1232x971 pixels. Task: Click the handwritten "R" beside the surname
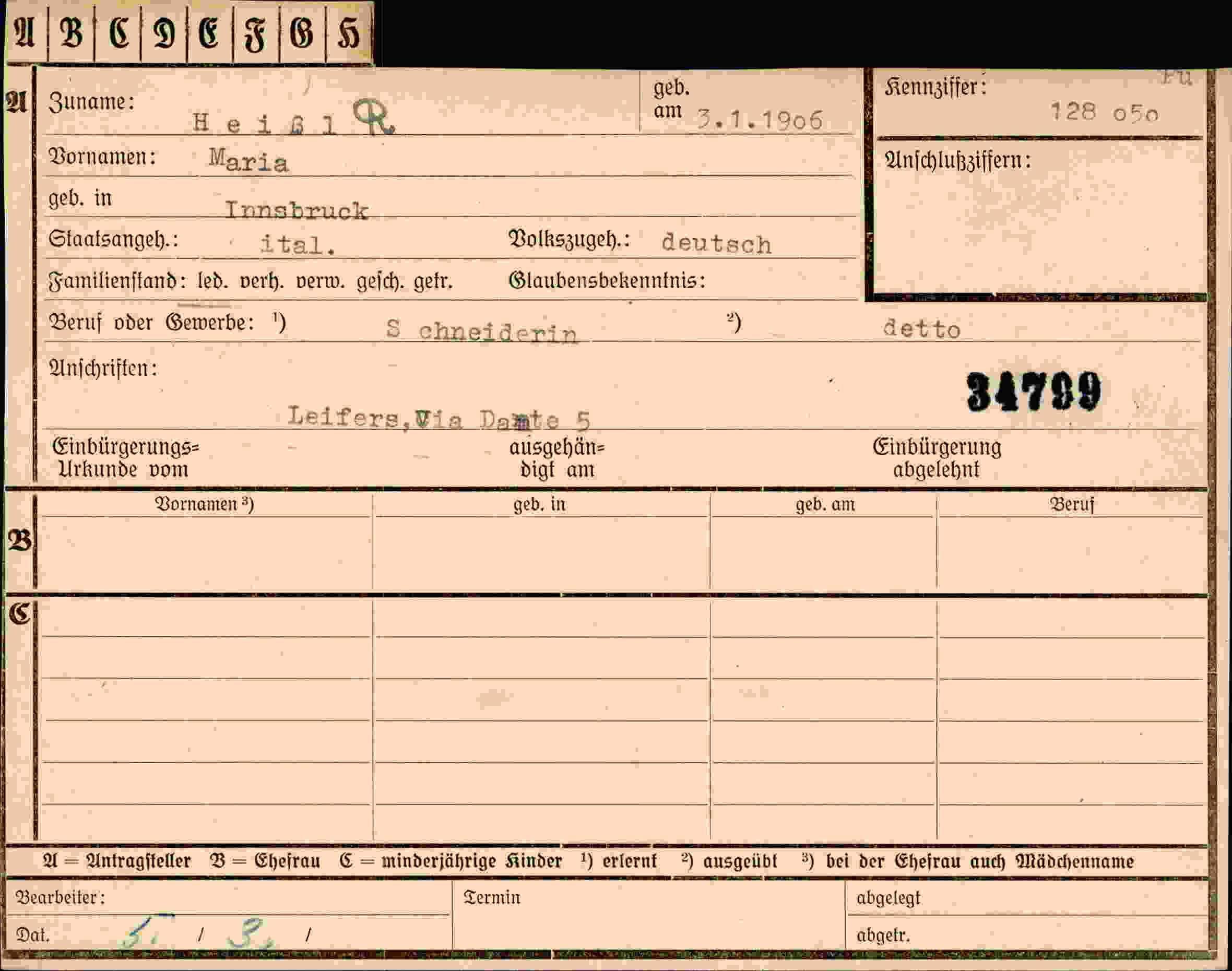pos(374,117)
